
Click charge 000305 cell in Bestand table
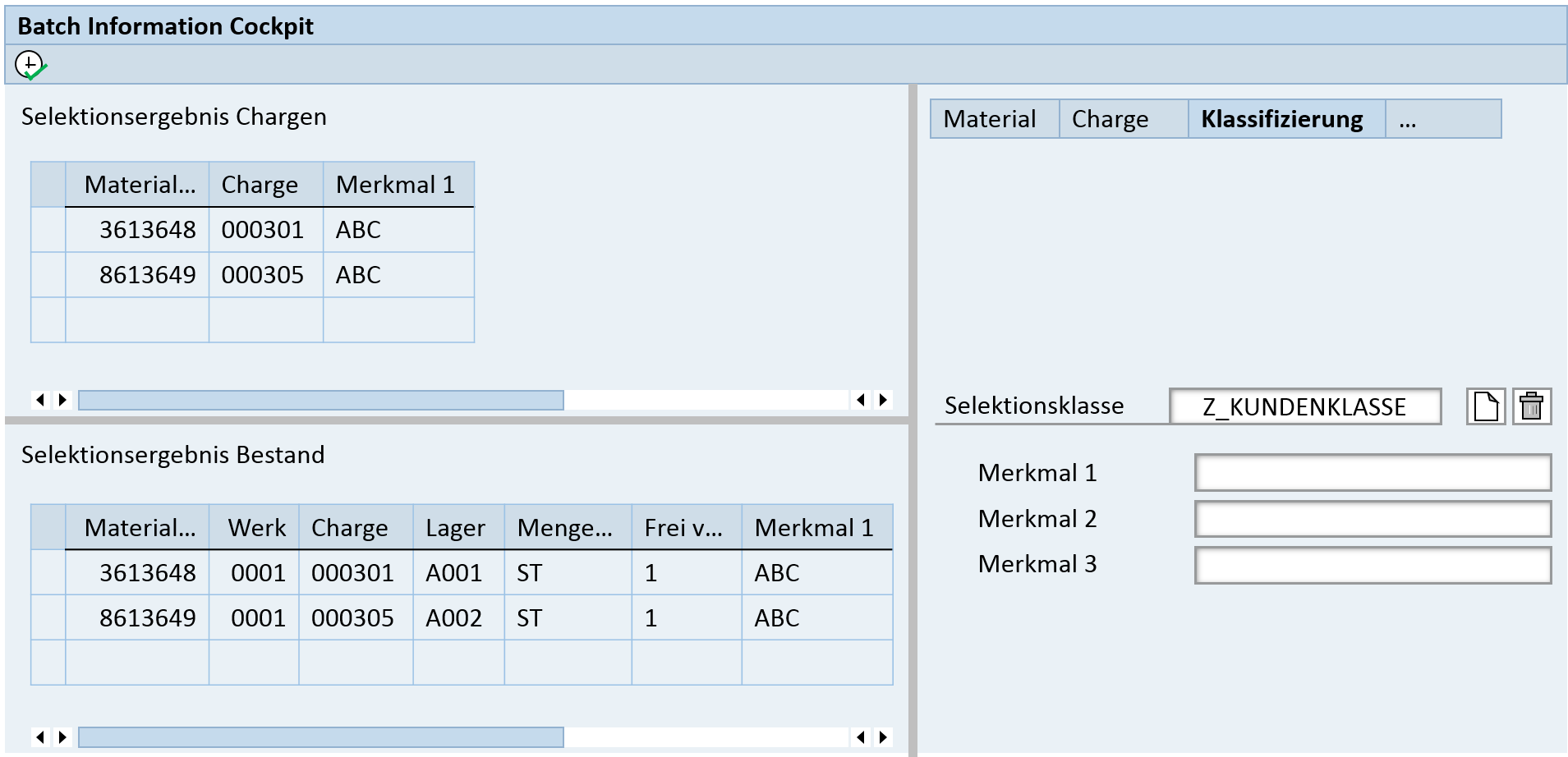pos(356,617)
